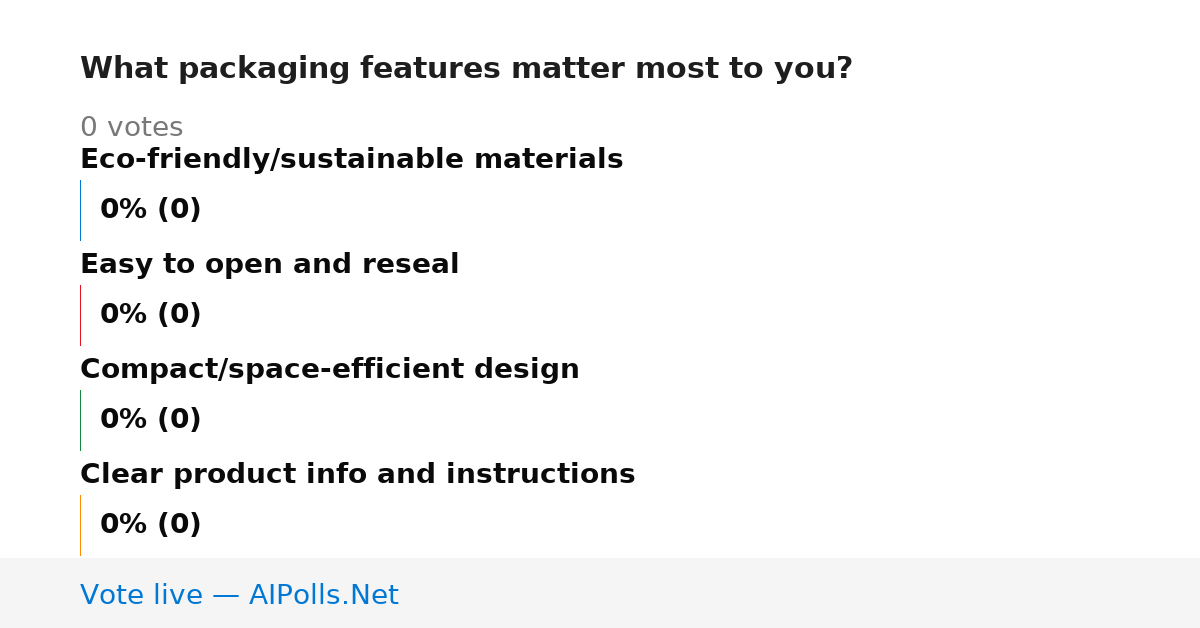The image size is (1200, 628).
Task: Click the poll question heading
Action: coord(466,69)
